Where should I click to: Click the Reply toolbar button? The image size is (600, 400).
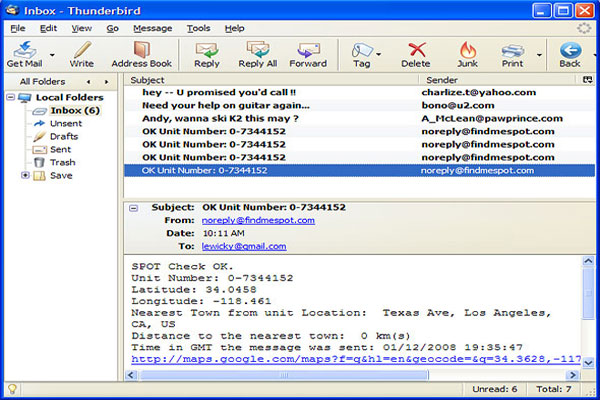coord(207,54)
